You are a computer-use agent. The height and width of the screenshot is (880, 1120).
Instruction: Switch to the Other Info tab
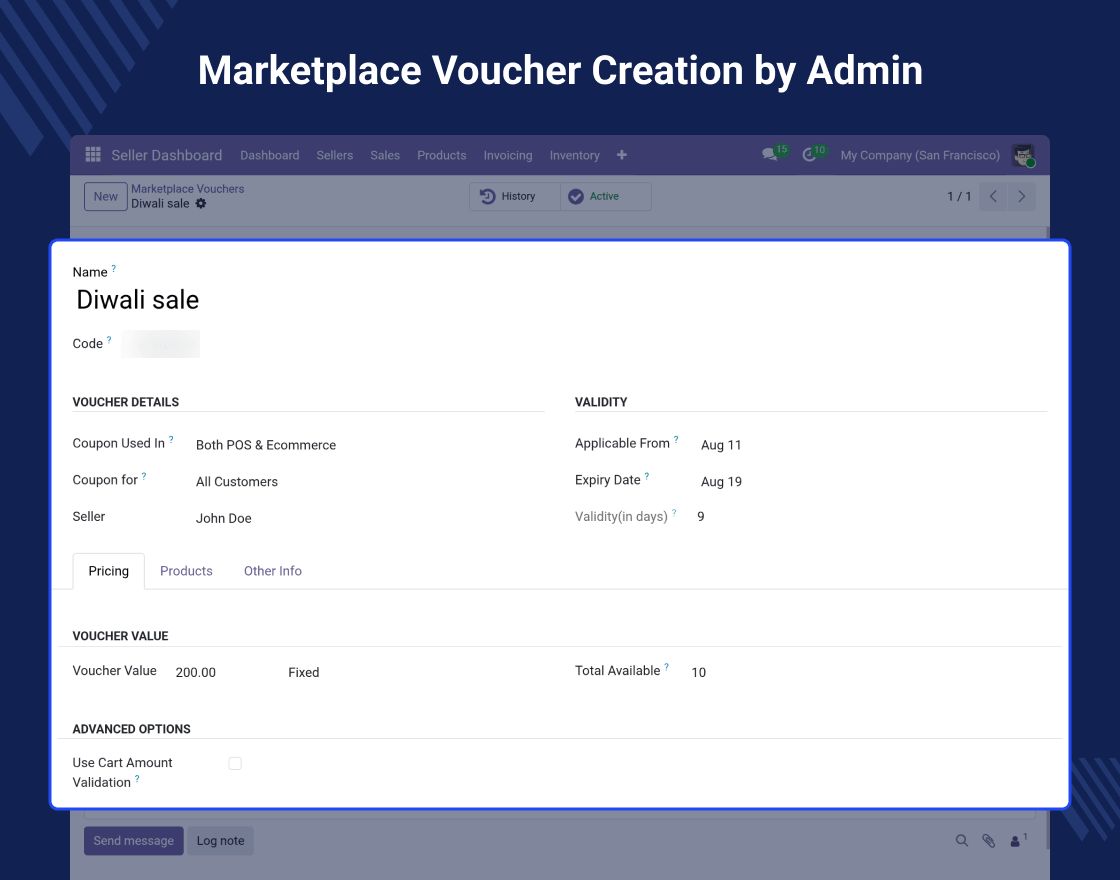tap(273, 571)
